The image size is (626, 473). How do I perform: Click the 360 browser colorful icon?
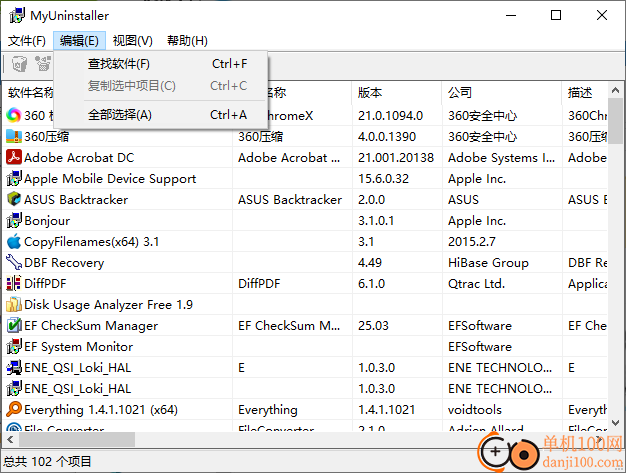click(14, 115)
